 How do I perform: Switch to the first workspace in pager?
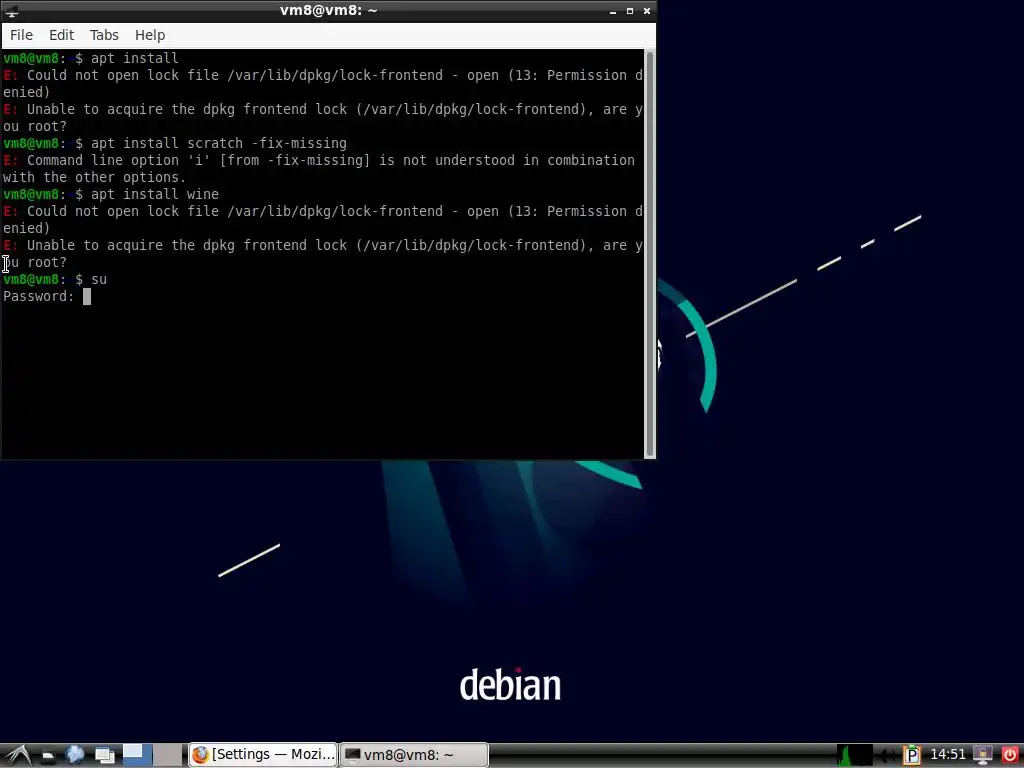coord(137,755)
